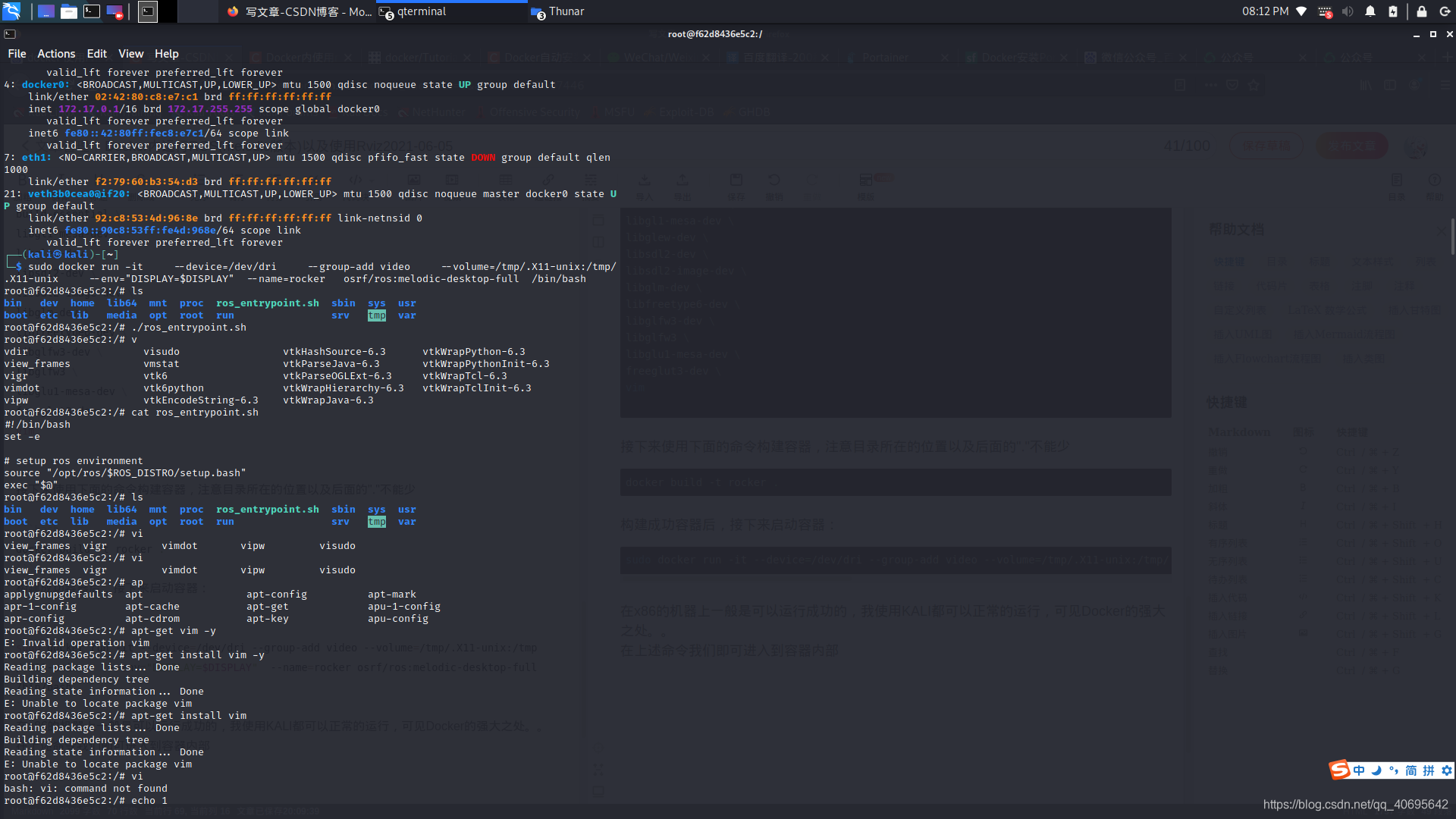Screen dimensions: 1456x819
Task: Toggle Sogou punctuation mode button
Action: coord(1394,770)
